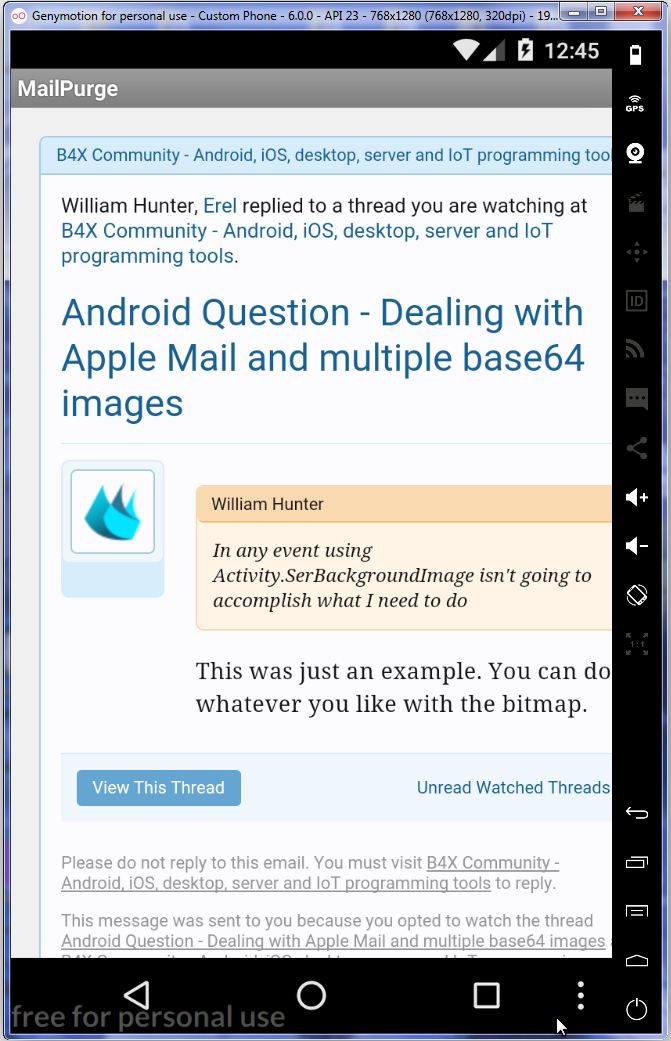Viewport: 671px width, 1041px height.
Task: Open the Android Question thread title
Action: pyautogui.click(x=323, y=358)
